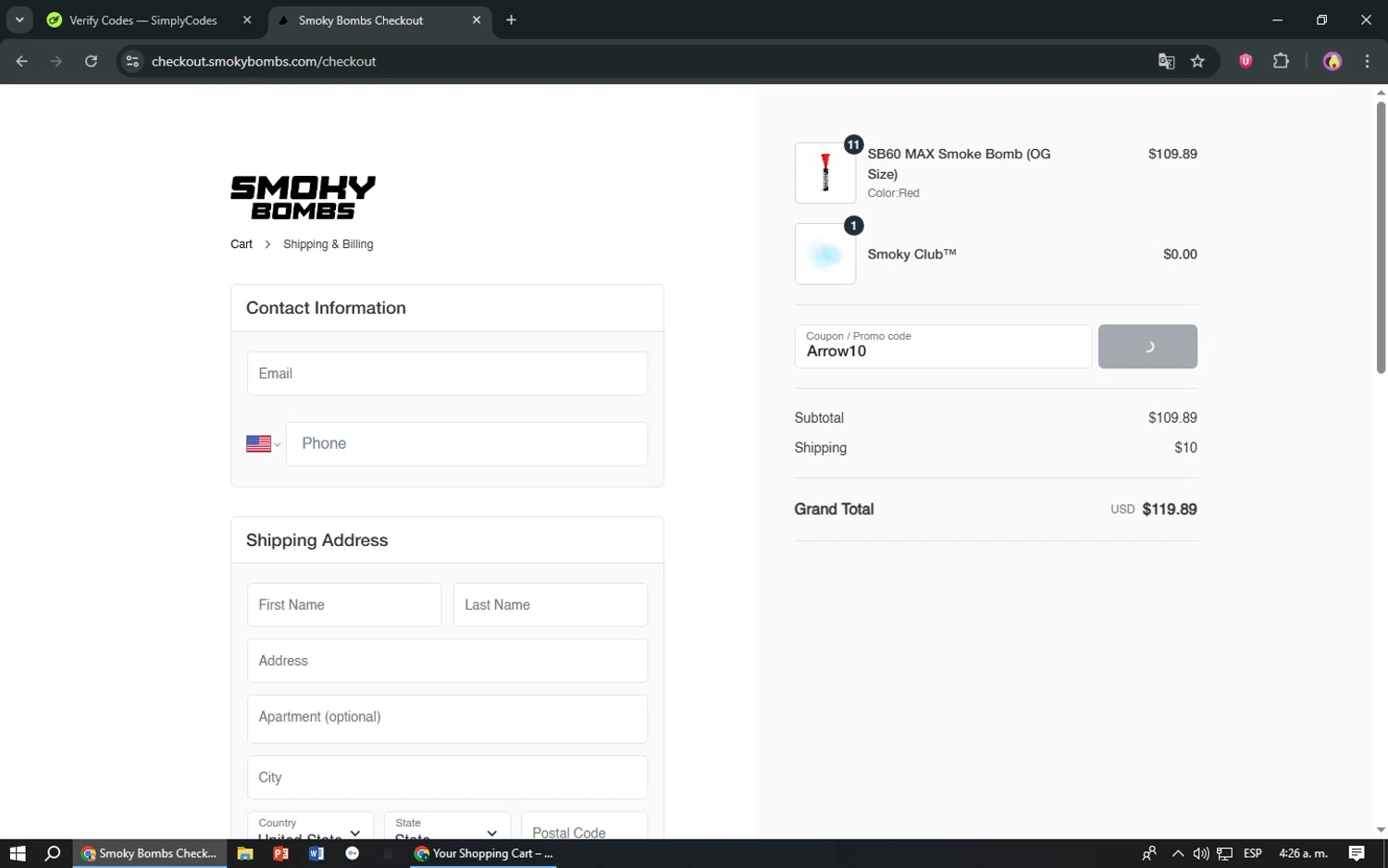Open the round white taskbar app
The width and height of the screenshot is (1388, 868).
coord(353,853)
